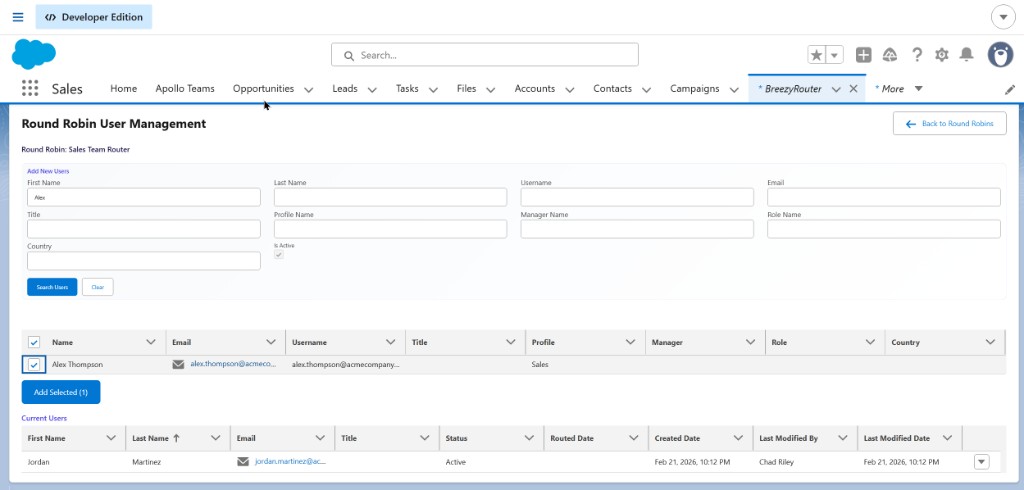Expand the Accounts tab chevron
The image size is (1024, 490).
tap(569, 90)
